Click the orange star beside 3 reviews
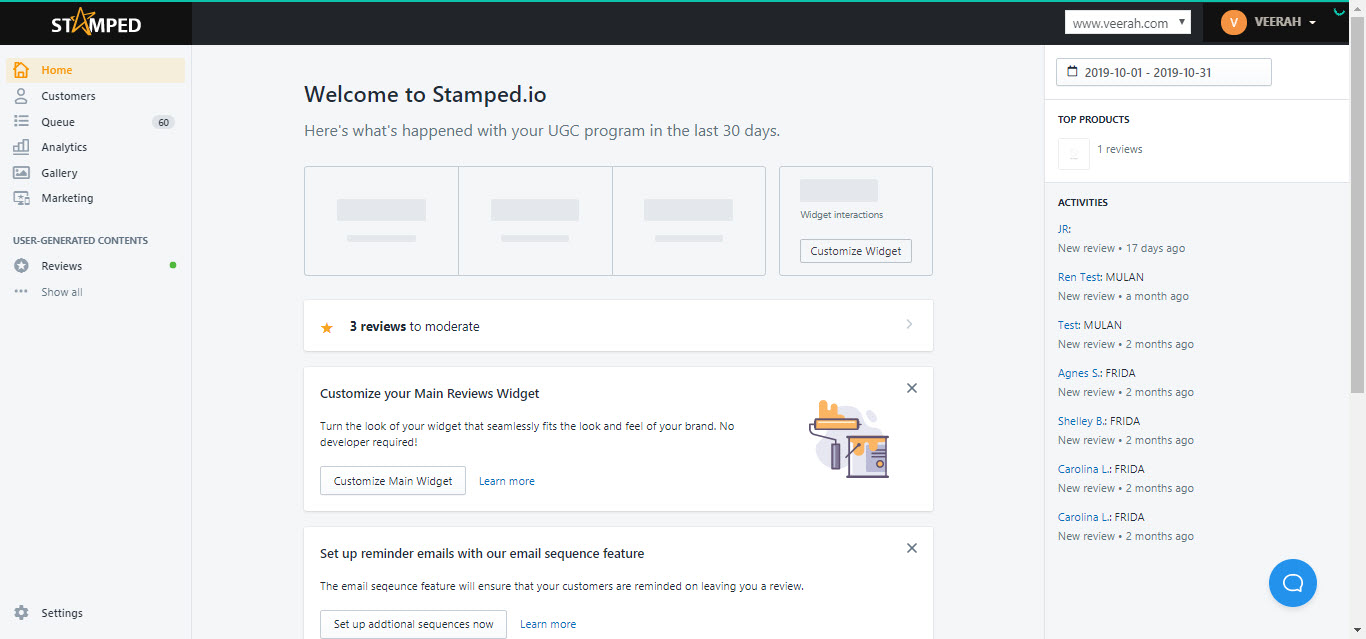This screenshot has width=1366, height=639. [327, 327]
